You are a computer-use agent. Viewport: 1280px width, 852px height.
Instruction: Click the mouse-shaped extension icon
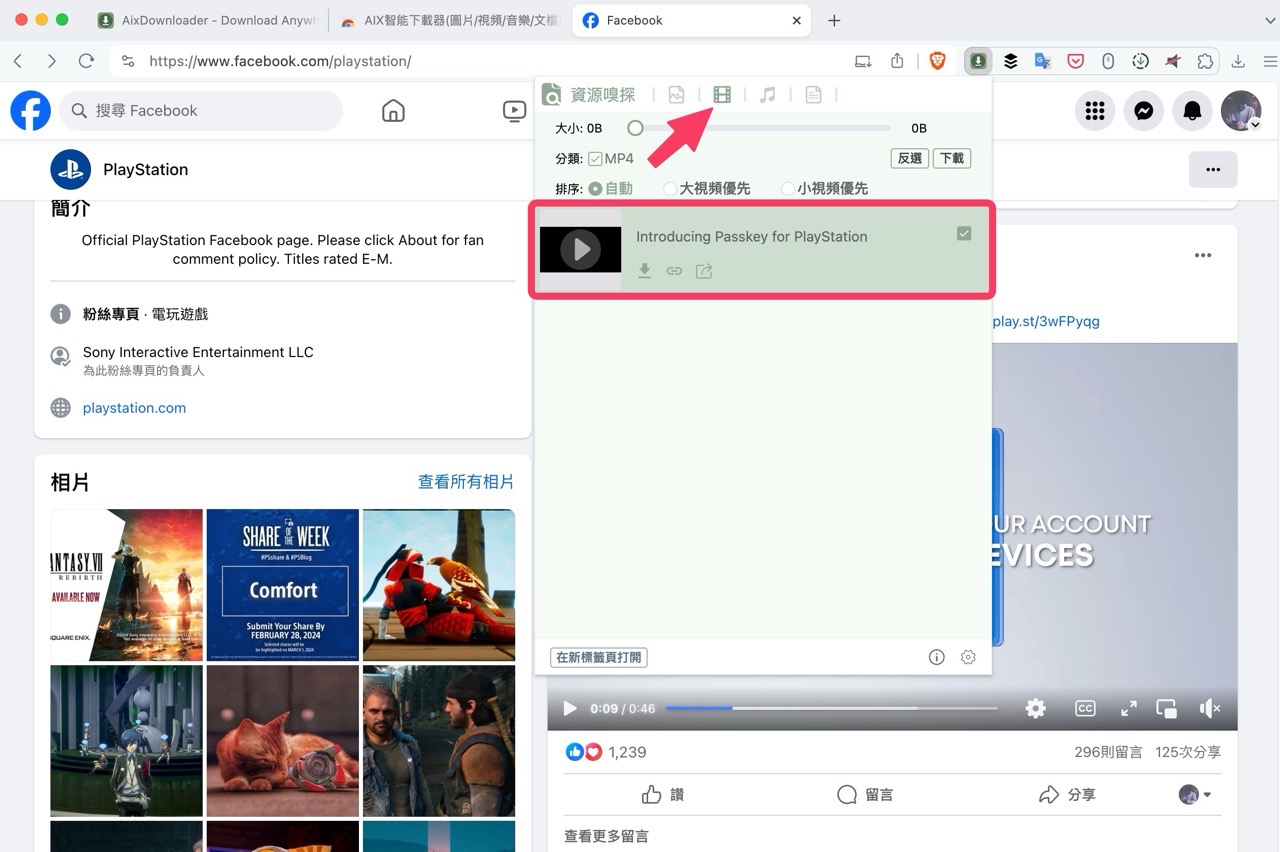click(1108, 61)
